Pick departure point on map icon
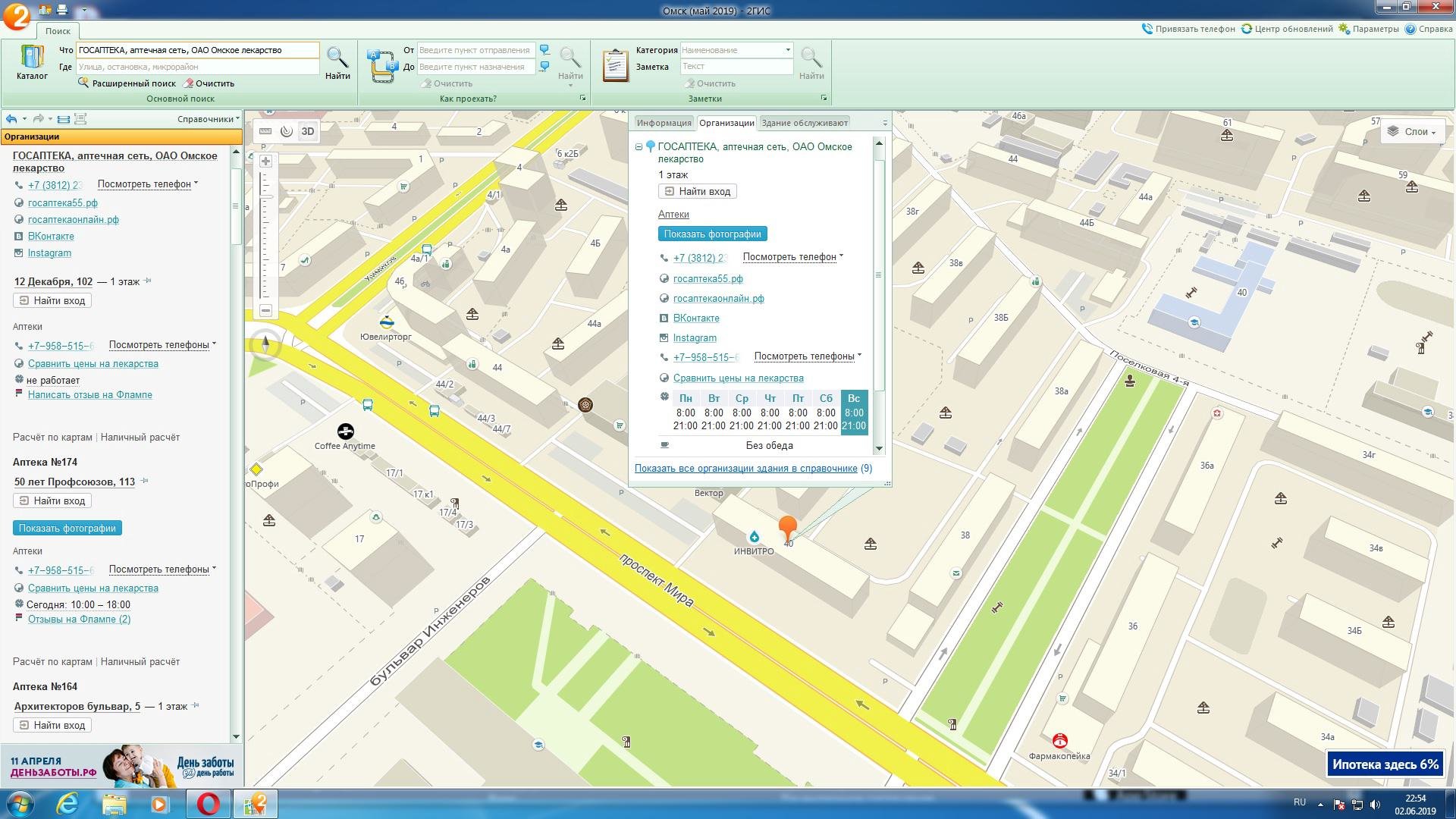This screenshot has height=819, width=1456. pyautogui.click(x=544, y=50)
